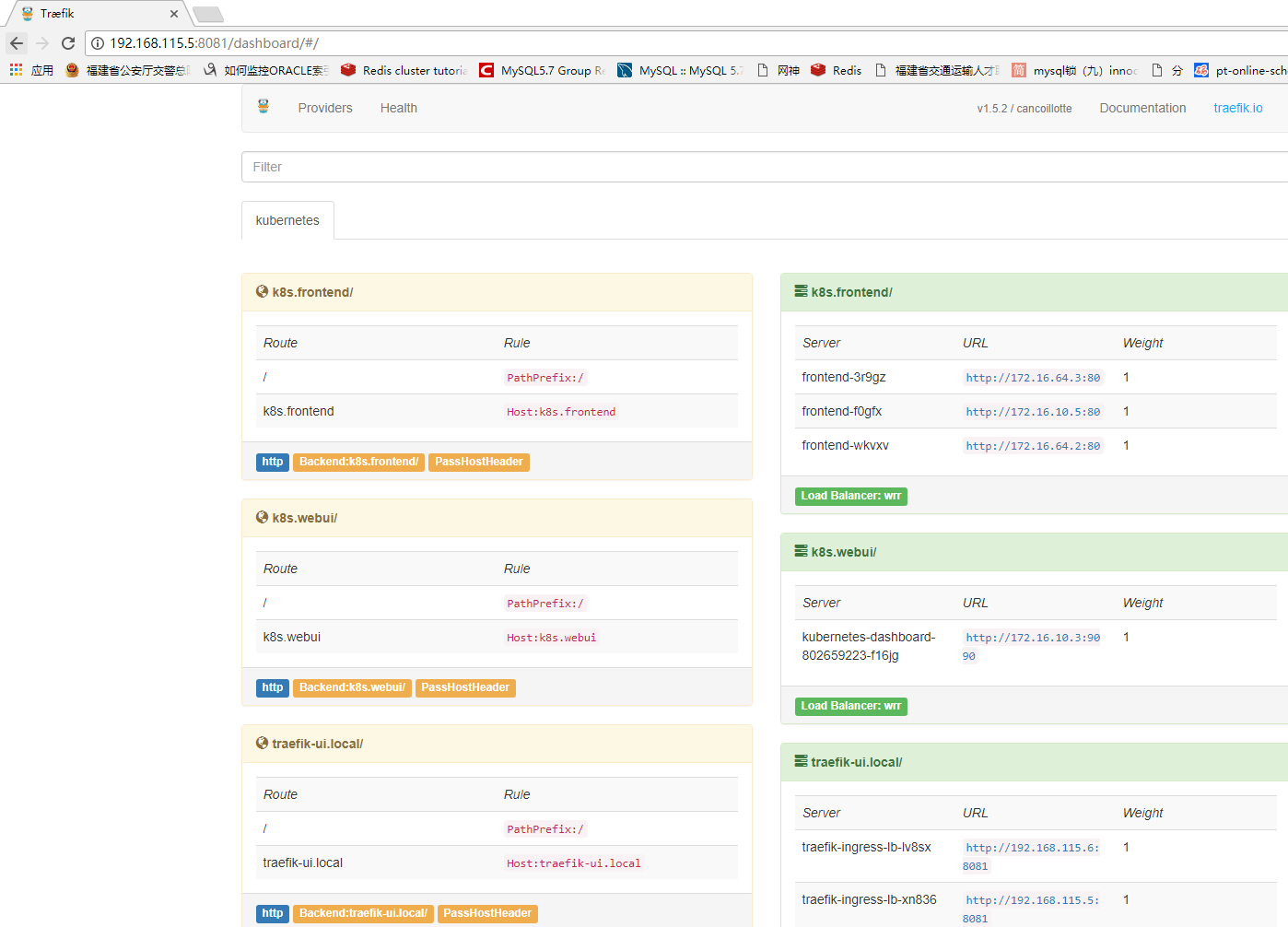The image size is (1288, 927).
Task: Open the Documentation link
Action: tap(1142, 108)
